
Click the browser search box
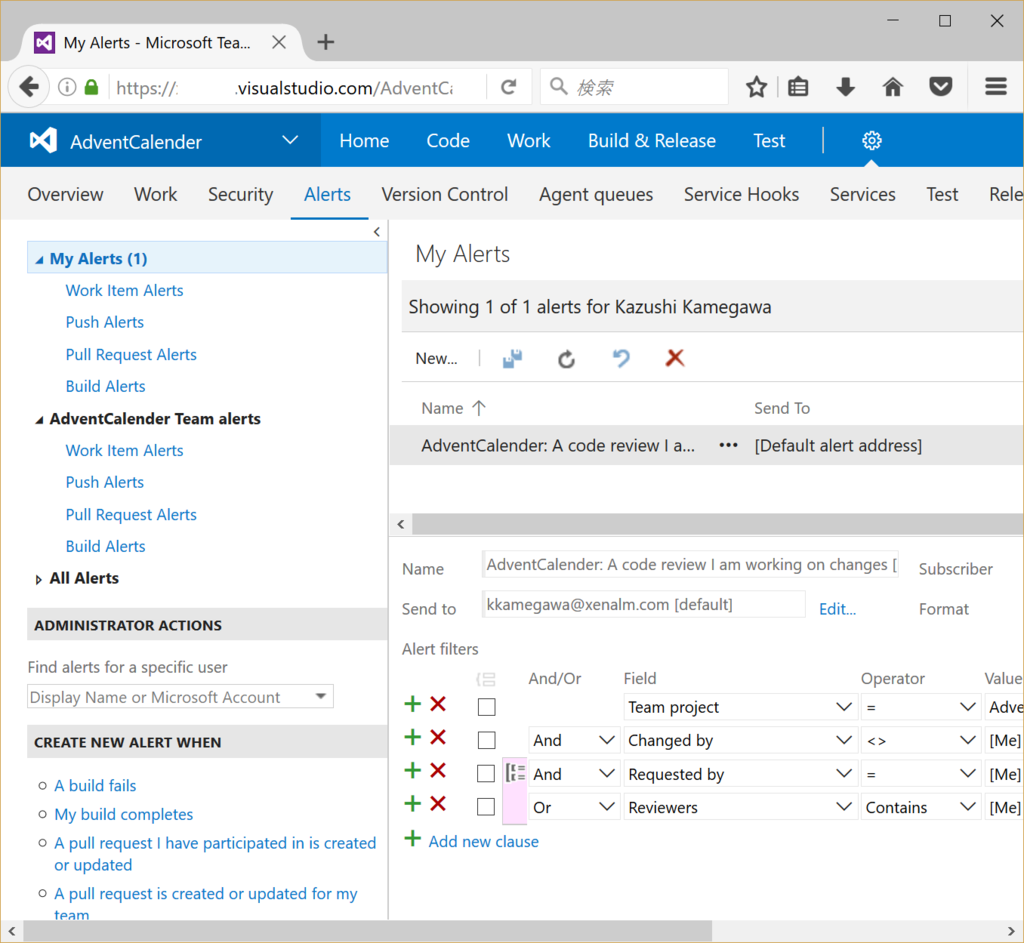pyautogui.click(x=634, y=87)
